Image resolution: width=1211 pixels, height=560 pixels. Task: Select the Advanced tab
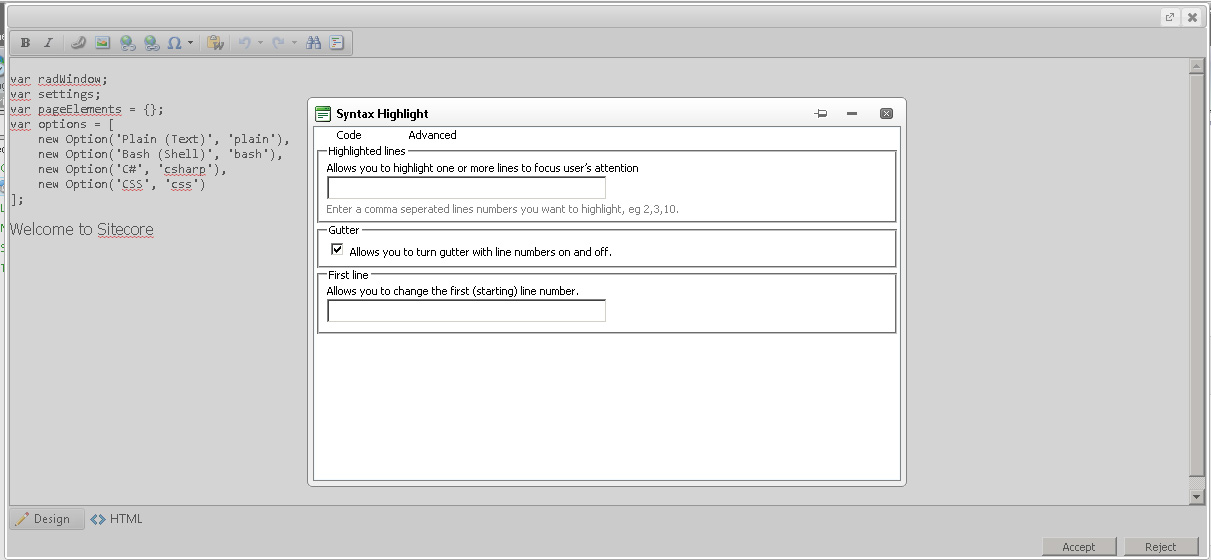(x=432, y=135)
